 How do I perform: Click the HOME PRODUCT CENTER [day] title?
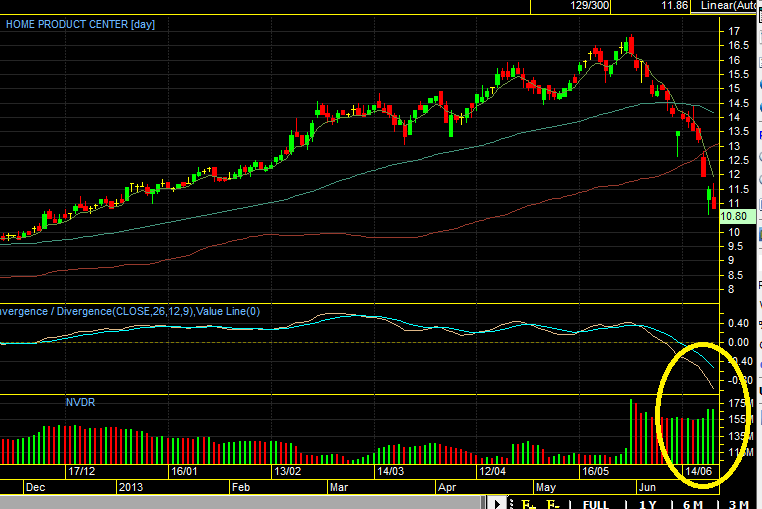click(x=80, y=24)
